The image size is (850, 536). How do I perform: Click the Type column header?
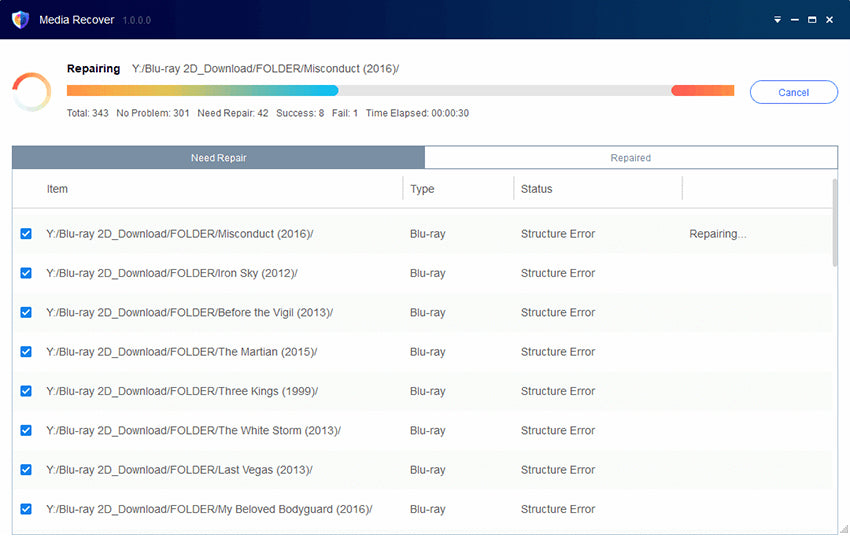pos(422,189)
